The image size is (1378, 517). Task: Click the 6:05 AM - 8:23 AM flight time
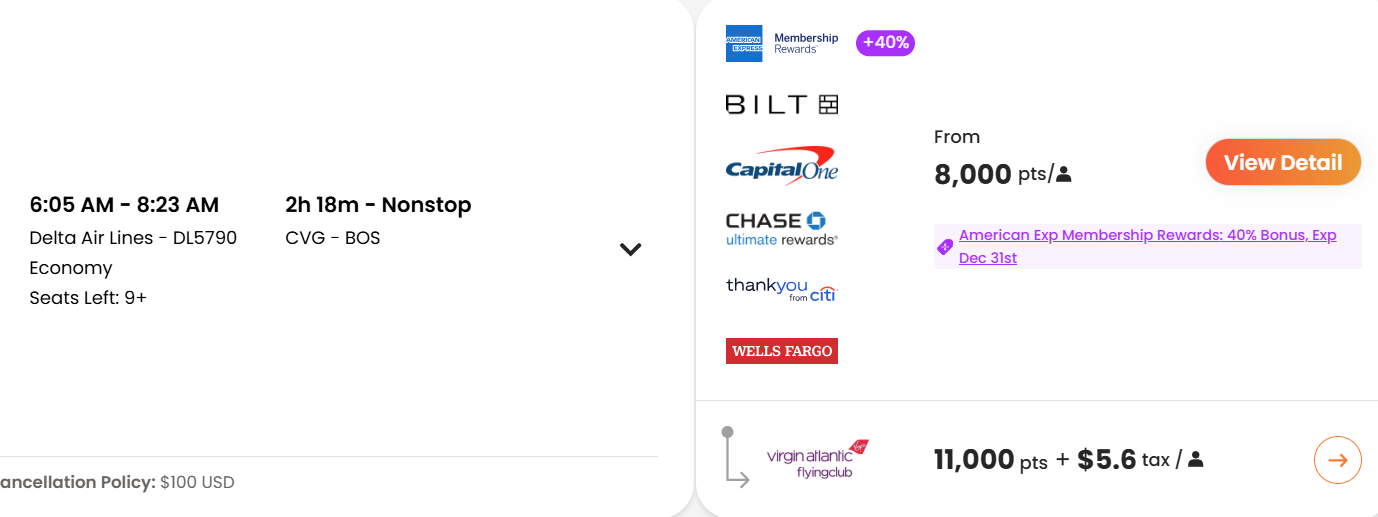point(124,205)
